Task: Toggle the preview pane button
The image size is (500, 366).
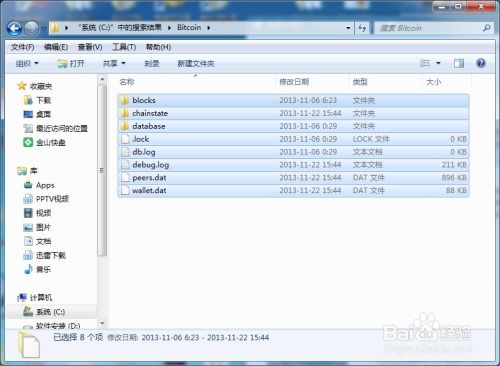Action: (459, 63)
